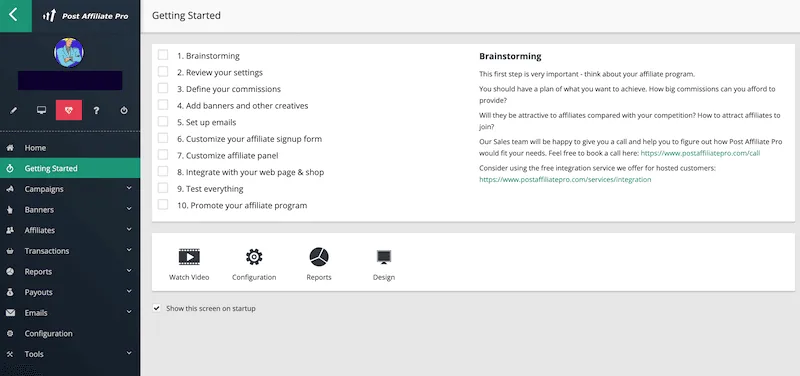Check the Define your commissions checkbox
This screenshot has height=376, width=800.
pyautogui.click(x=163, y=88)
